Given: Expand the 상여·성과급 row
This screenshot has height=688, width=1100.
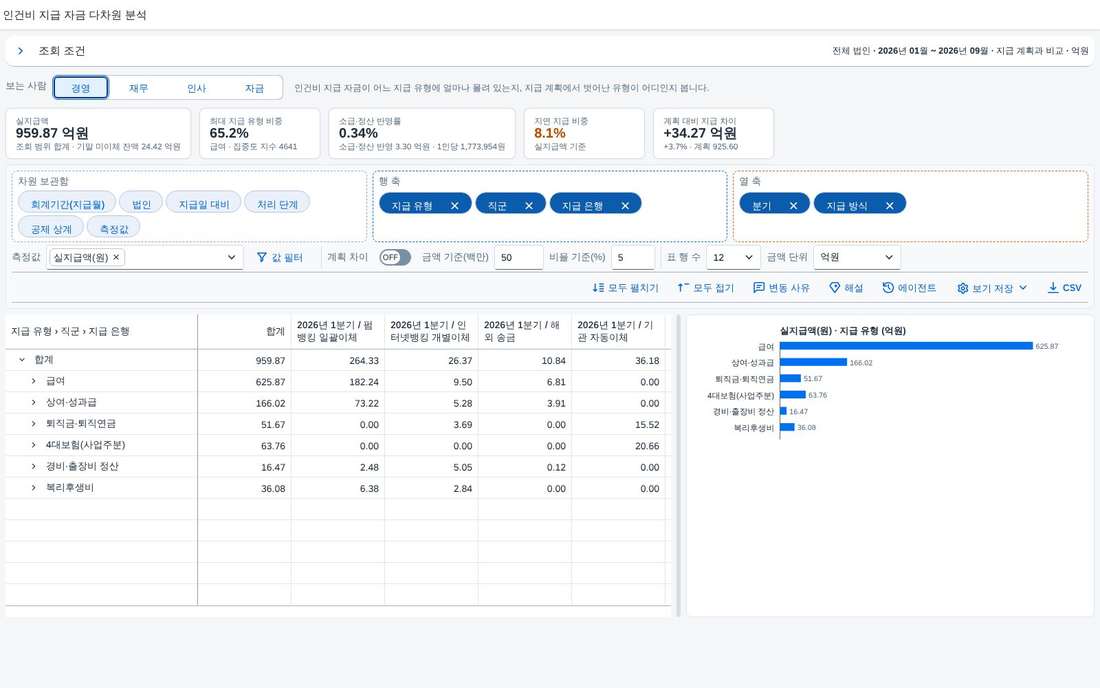Looking at the screenshot, I should tap(33, 403).
